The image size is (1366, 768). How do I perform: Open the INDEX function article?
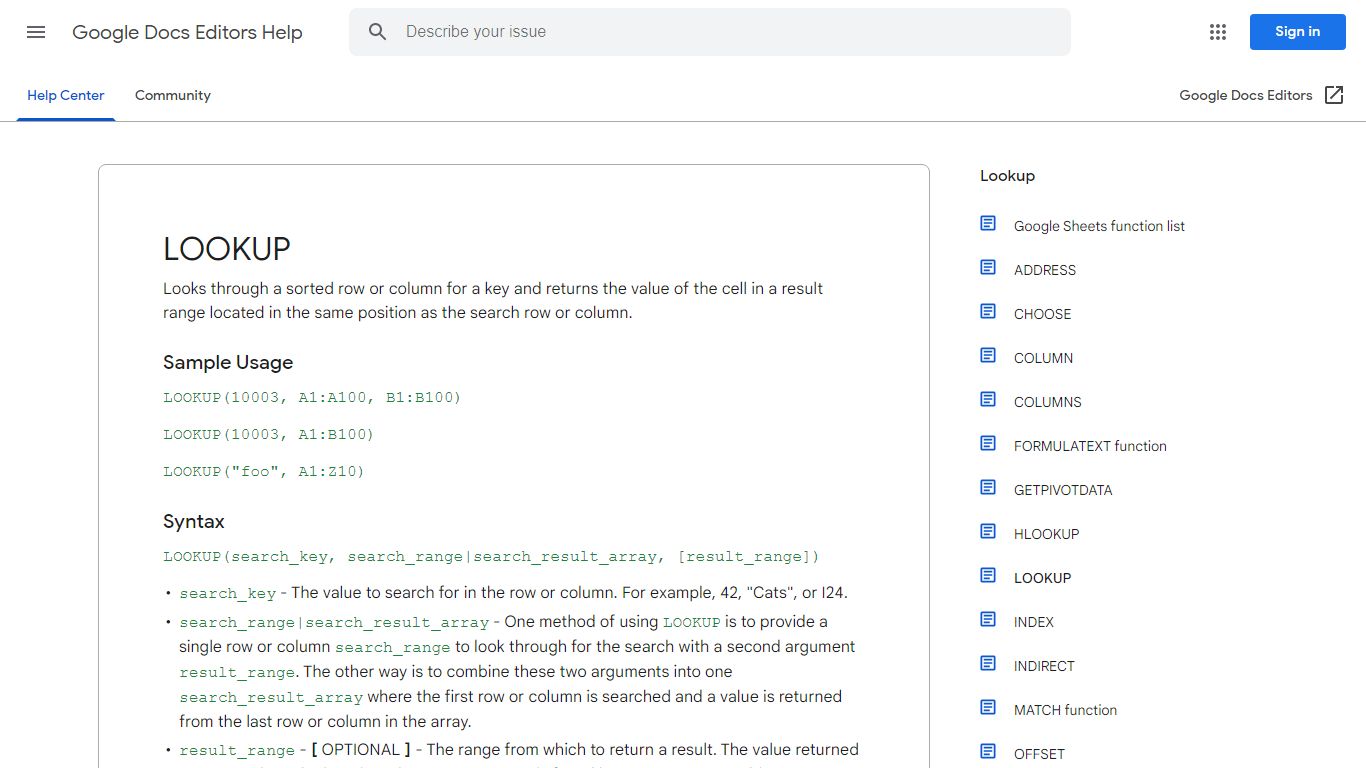[1033, 622]
